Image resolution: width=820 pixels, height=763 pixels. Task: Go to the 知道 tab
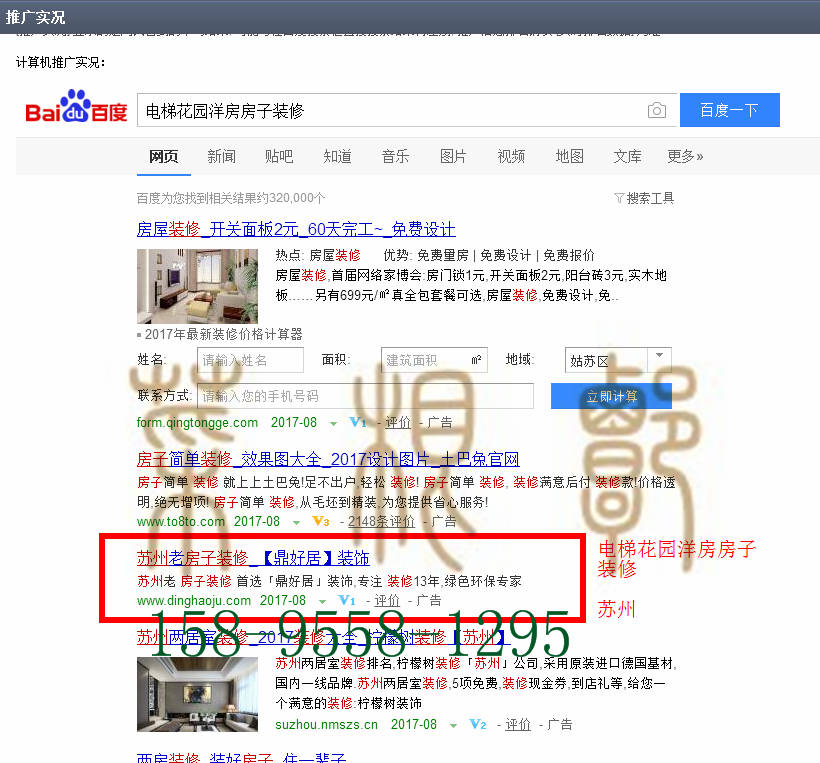pyautogui.click(x=337, y=156)
